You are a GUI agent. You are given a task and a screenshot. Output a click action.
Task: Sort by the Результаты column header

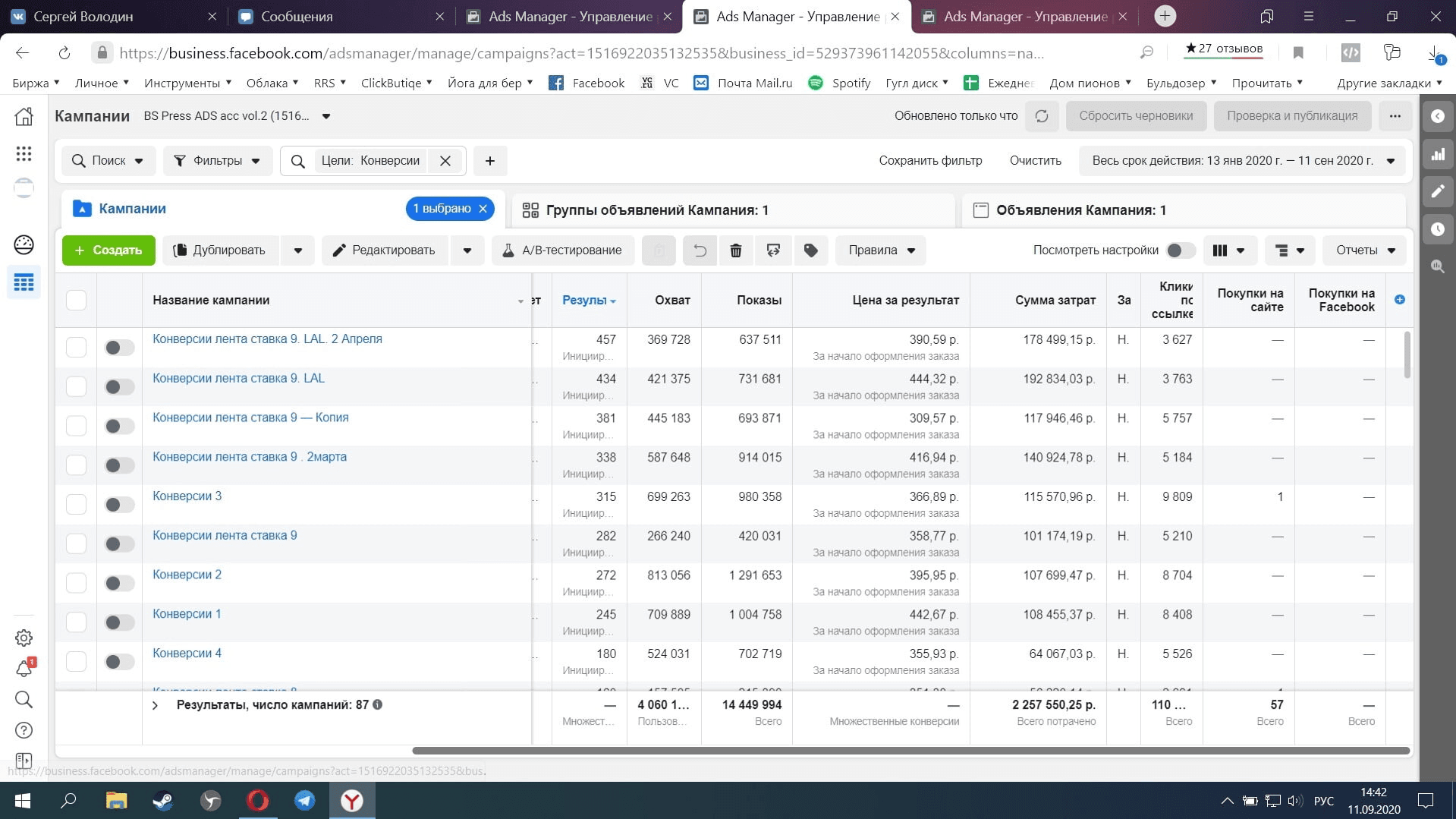(x=589, y=301)
